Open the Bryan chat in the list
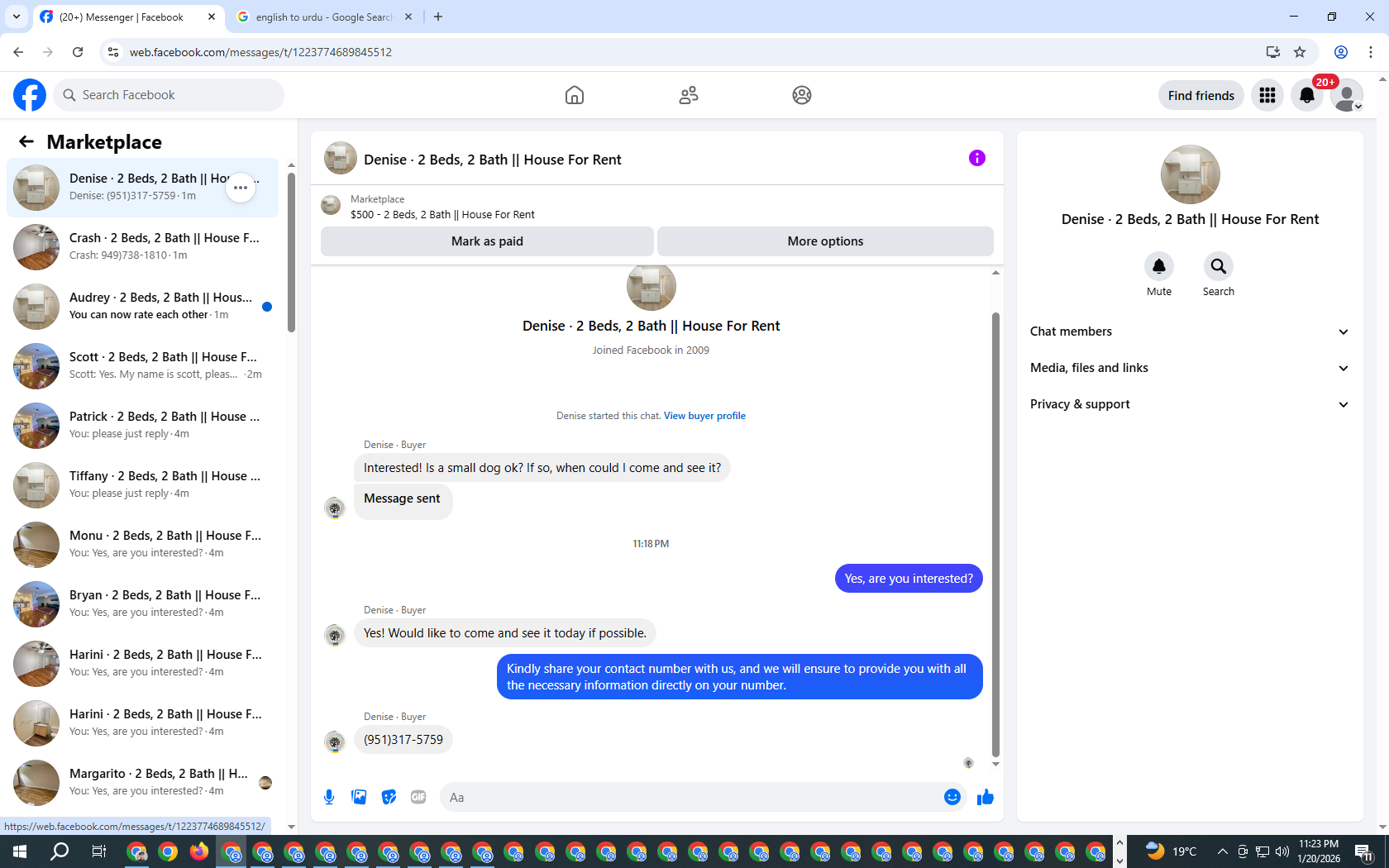The width and height of the screenshot is (1389, 868). [x=142, y=604]
